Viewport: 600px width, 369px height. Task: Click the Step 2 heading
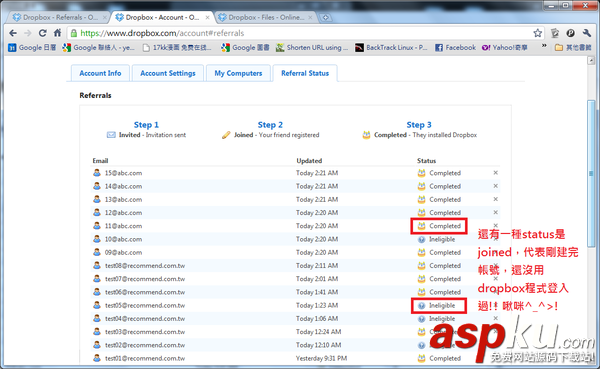click(270, 125)
